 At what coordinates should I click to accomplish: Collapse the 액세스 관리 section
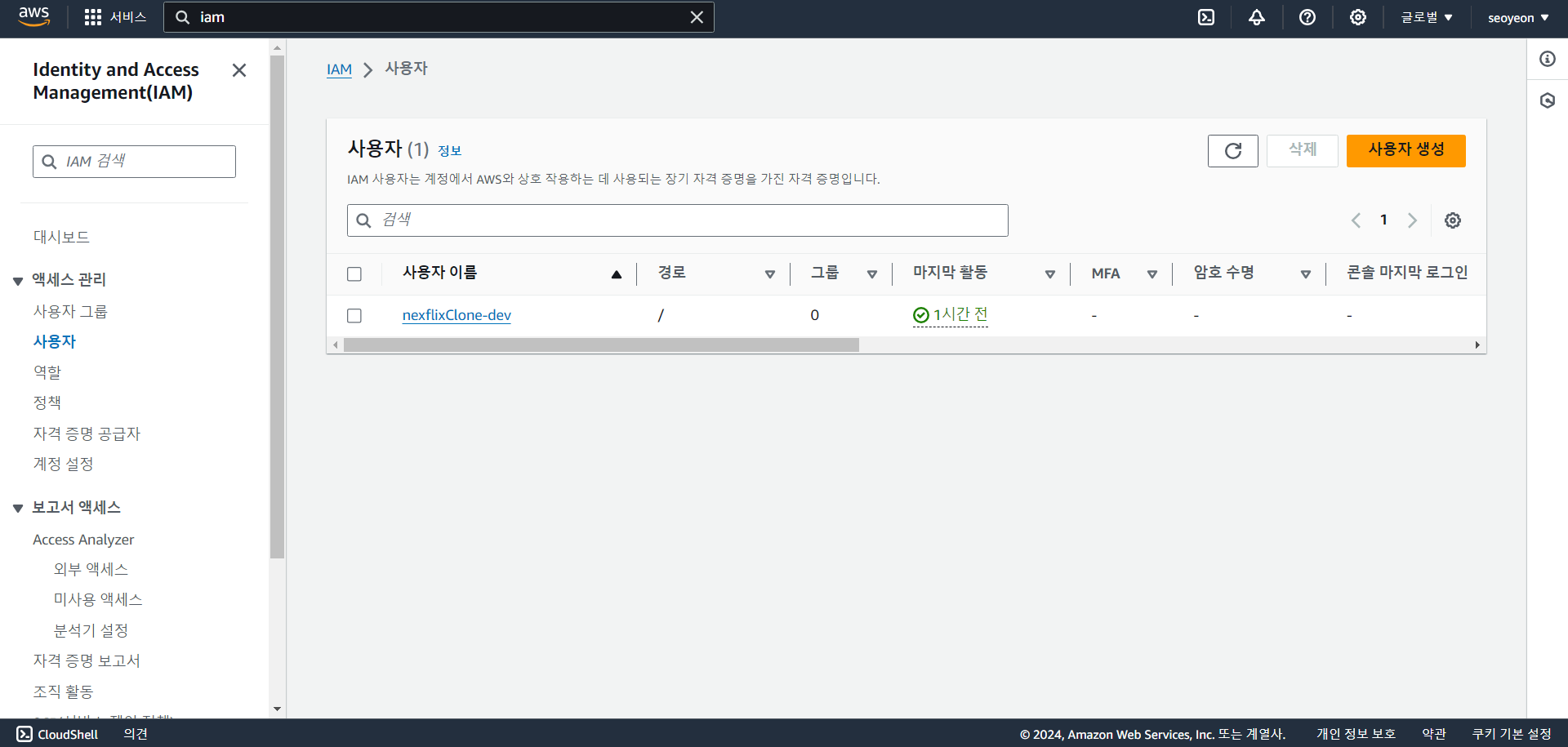18,281
